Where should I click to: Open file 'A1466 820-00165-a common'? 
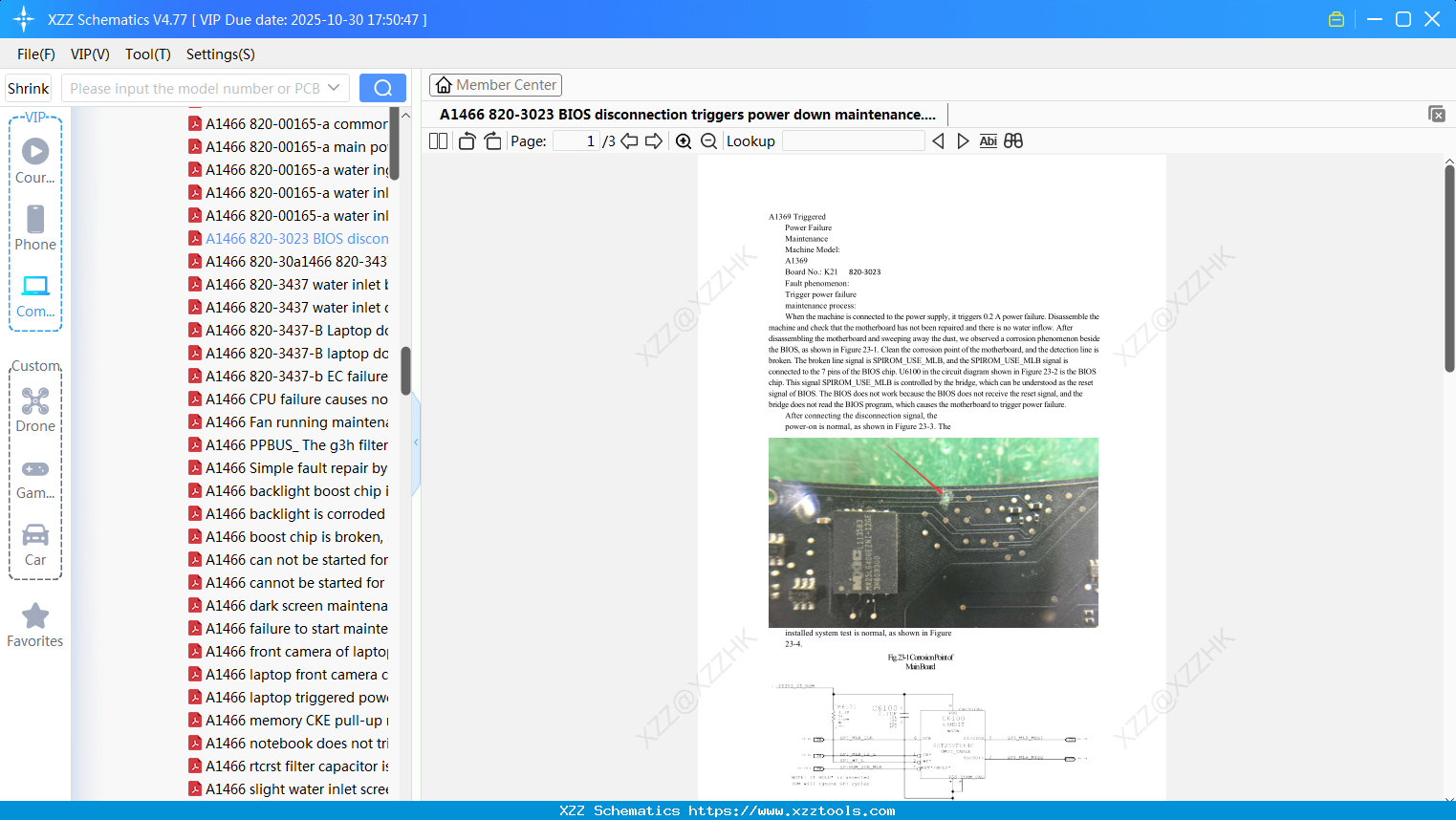(x=288, y=124)
